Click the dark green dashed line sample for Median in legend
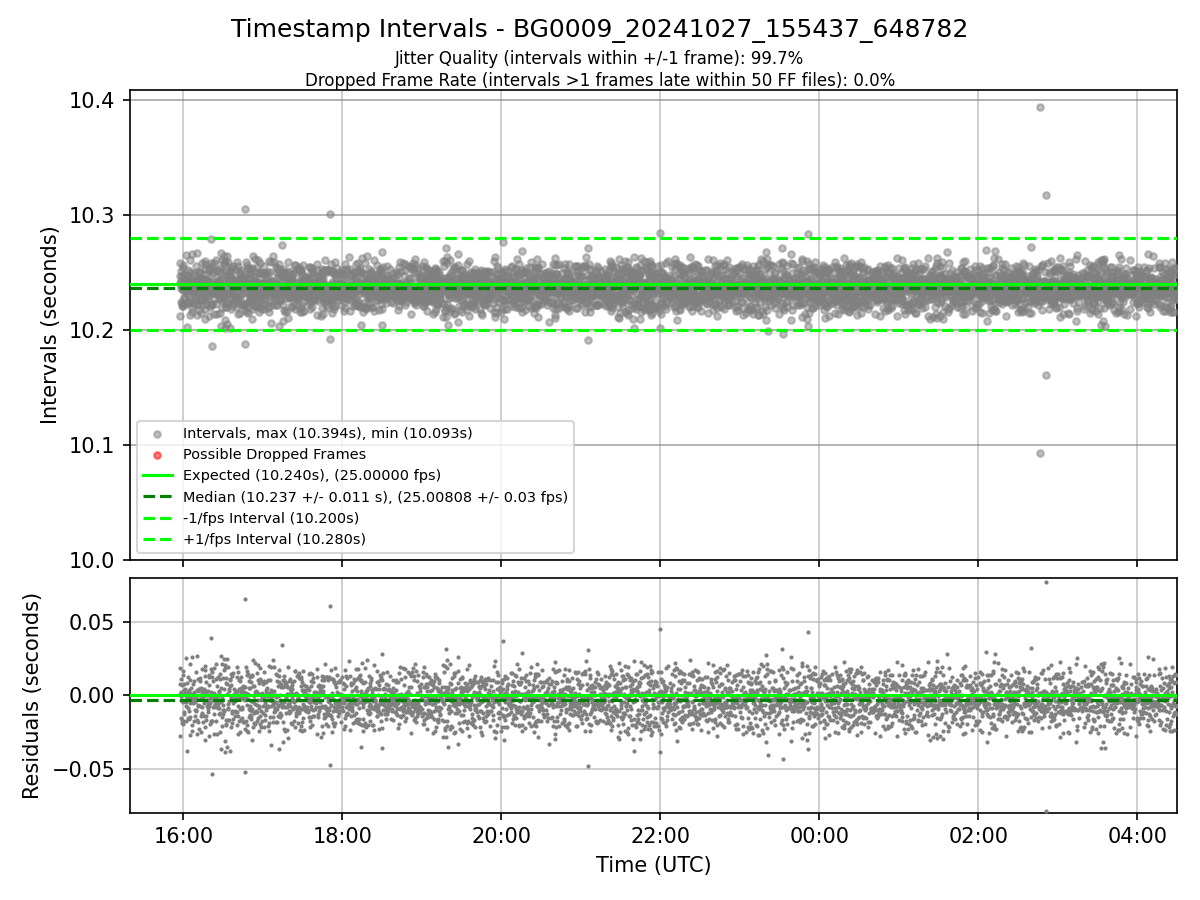The height and width of the screenshot is (900, 1200). (x=157, y=497)
